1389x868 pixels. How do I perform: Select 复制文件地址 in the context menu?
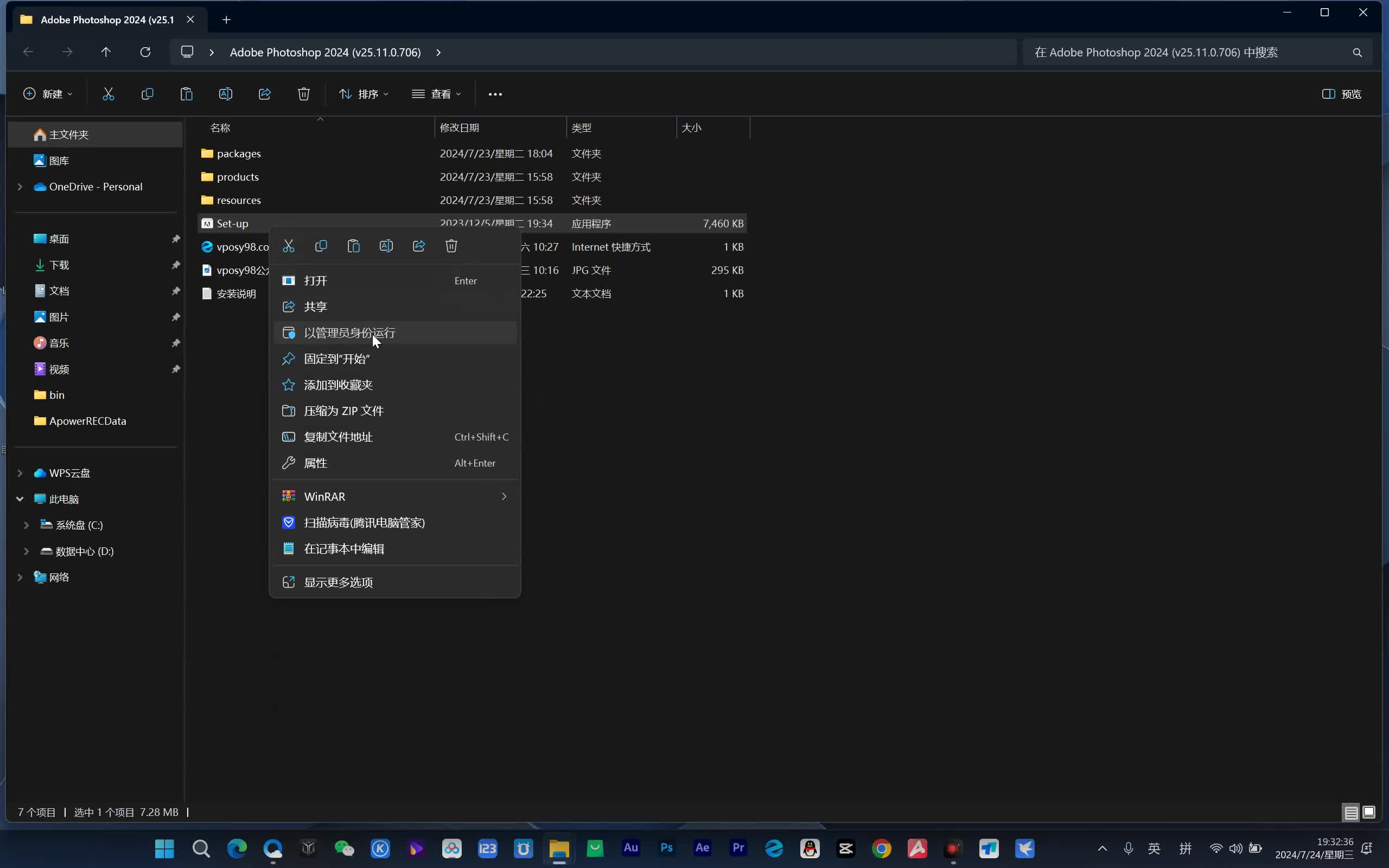(395, 437)
